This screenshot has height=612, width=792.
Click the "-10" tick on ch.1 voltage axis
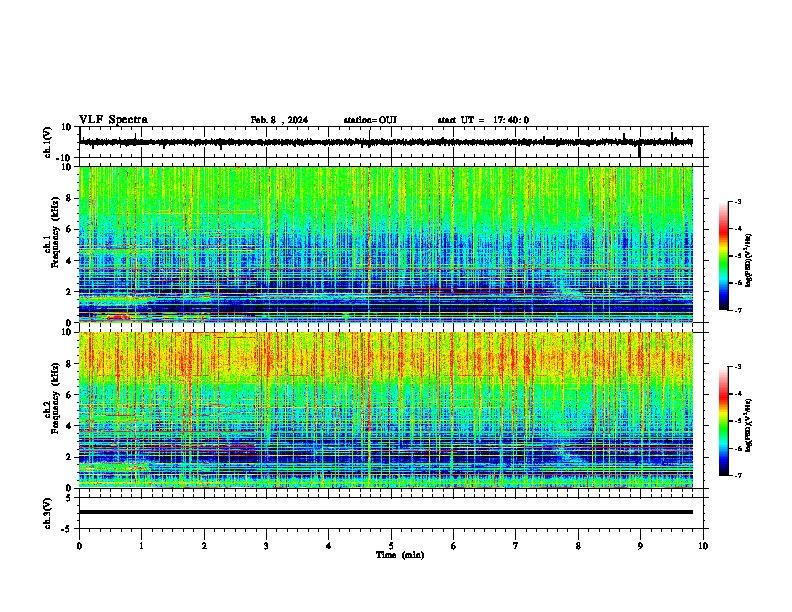65,158
